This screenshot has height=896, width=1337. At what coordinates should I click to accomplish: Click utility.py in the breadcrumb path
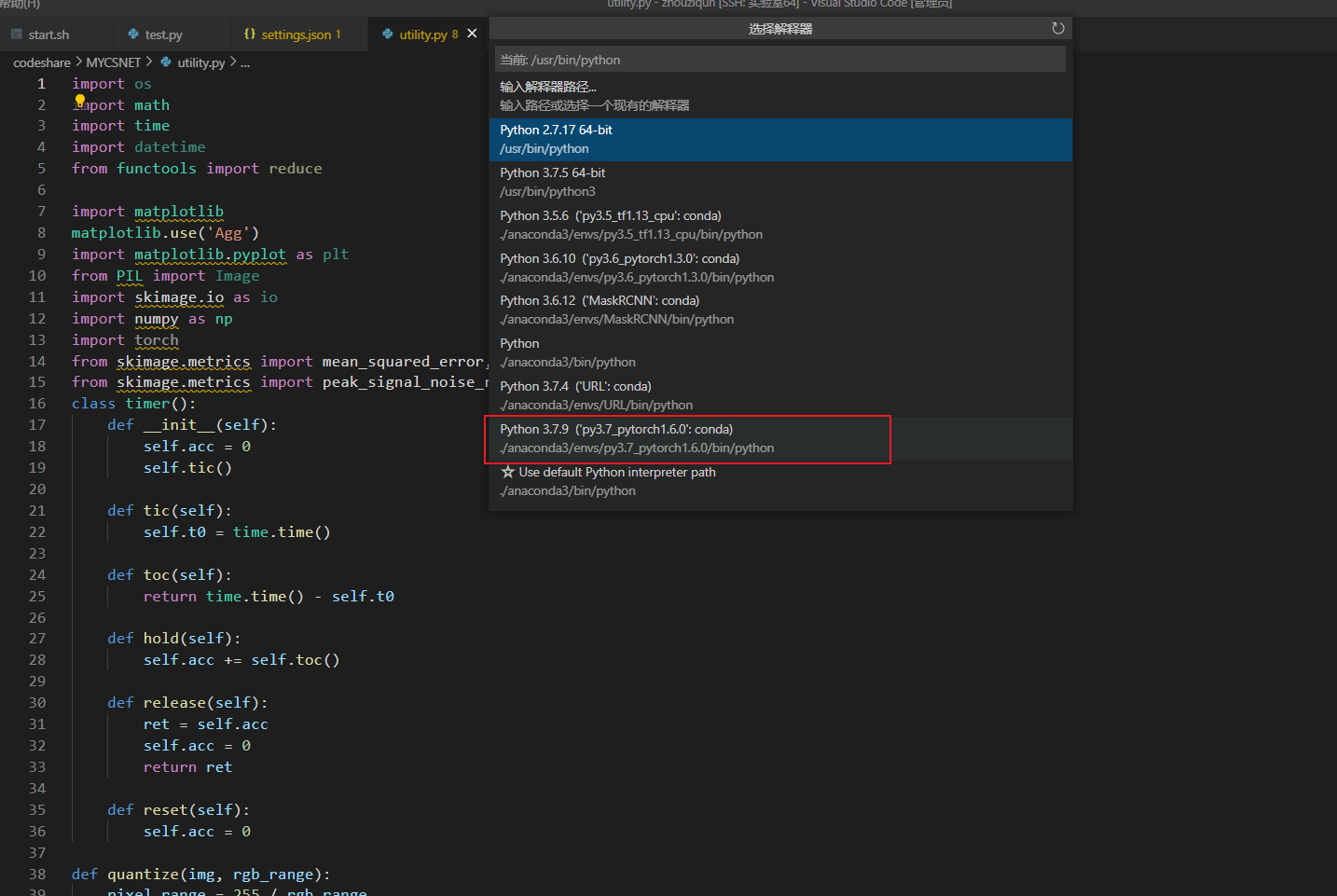point(201,62)
